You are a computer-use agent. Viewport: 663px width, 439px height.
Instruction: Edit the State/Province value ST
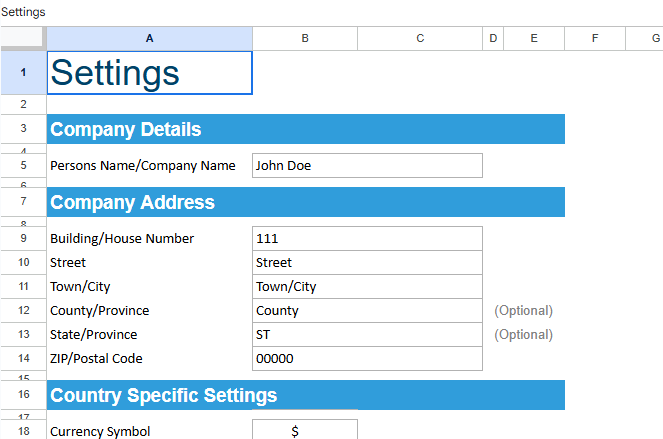coord(367,335)
